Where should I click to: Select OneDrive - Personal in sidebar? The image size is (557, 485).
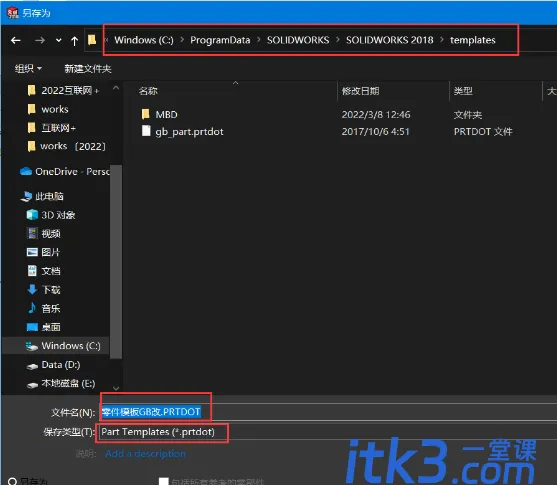(65, 172)
